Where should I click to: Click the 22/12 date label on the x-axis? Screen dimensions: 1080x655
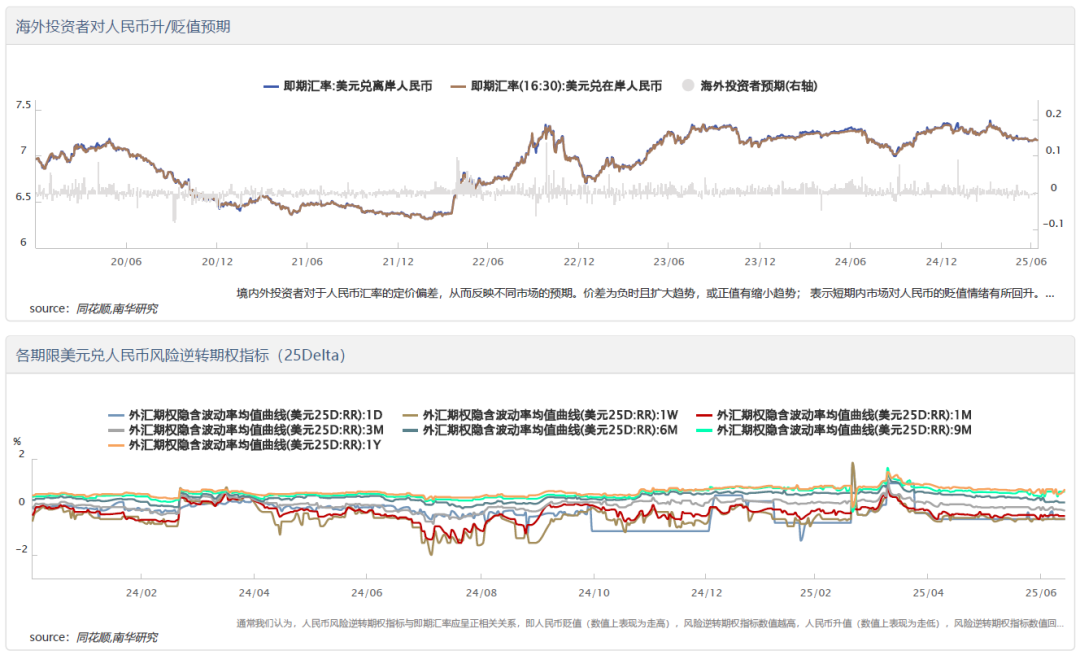pos(579,262)
